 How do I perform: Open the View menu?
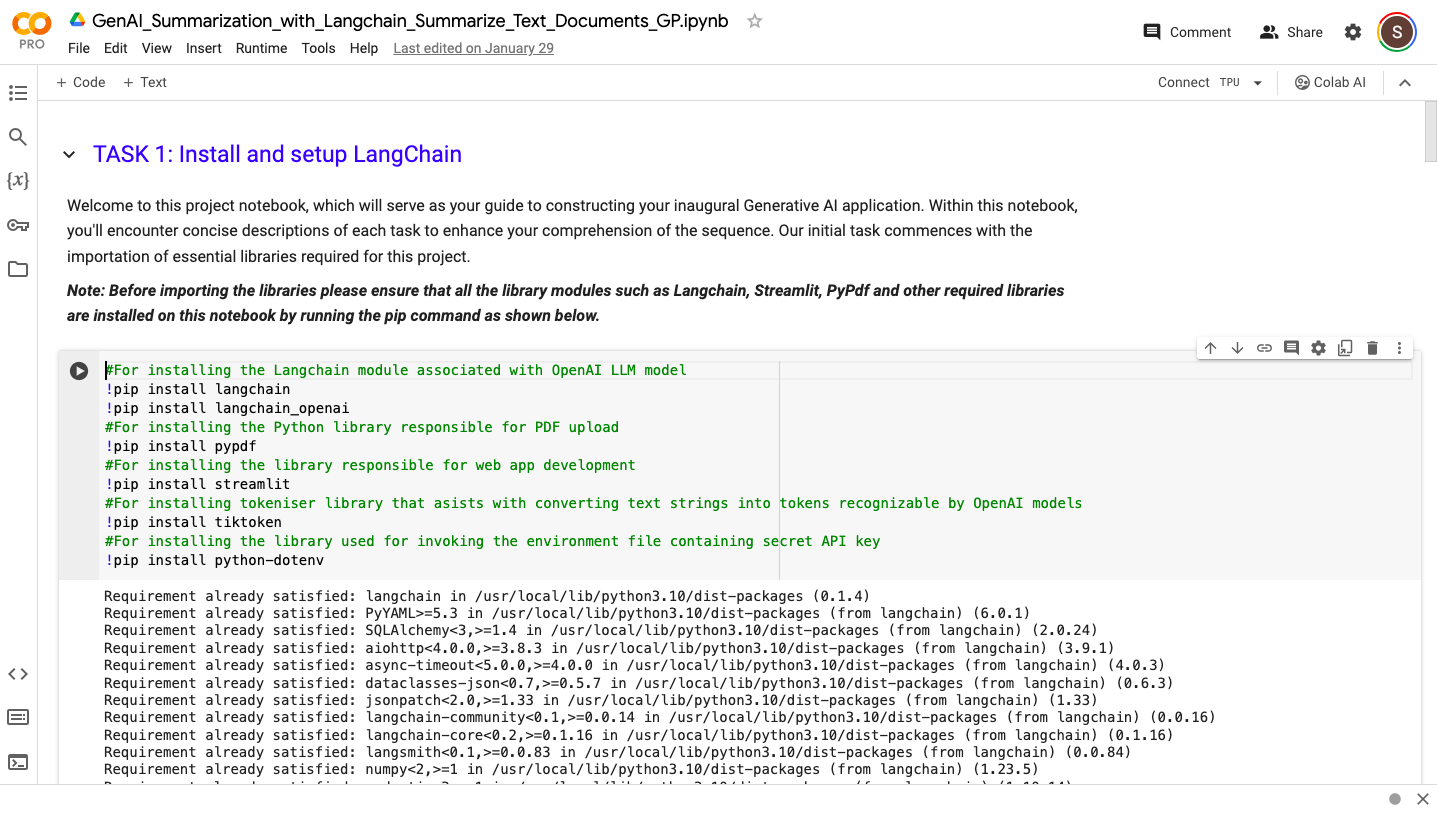[157, 48]
